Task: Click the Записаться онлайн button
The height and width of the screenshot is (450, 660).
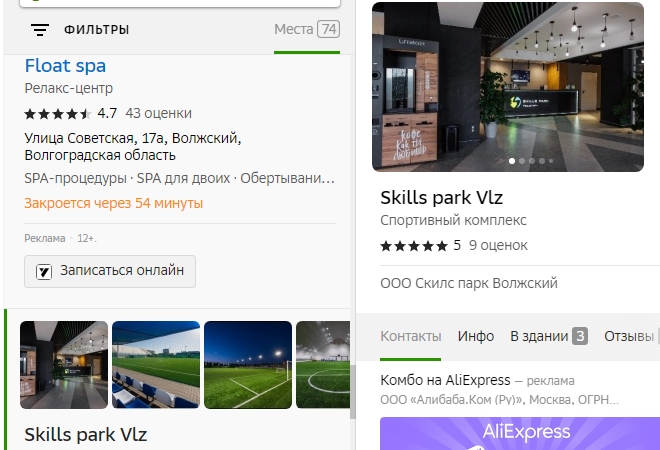Action: [x=110, y=270]
